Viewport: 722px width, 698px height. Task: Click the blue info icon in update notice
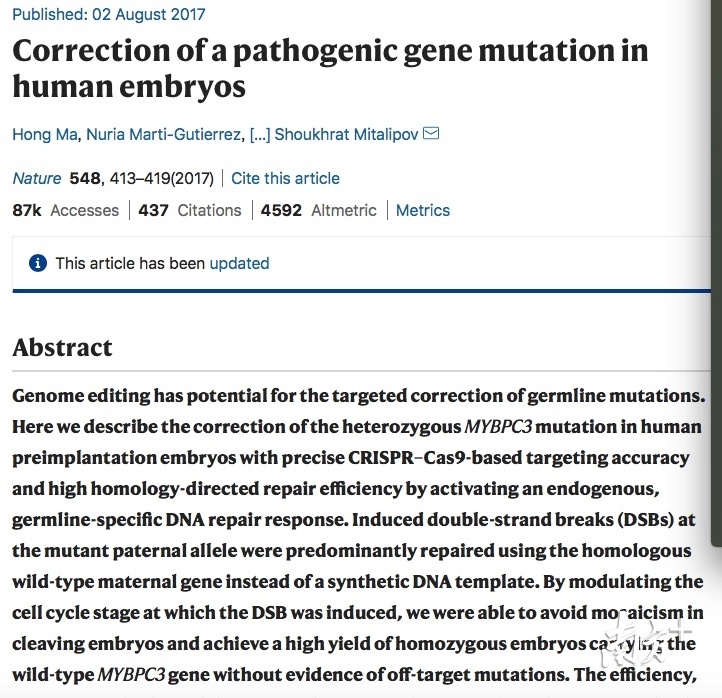click(x=38, y=263)
